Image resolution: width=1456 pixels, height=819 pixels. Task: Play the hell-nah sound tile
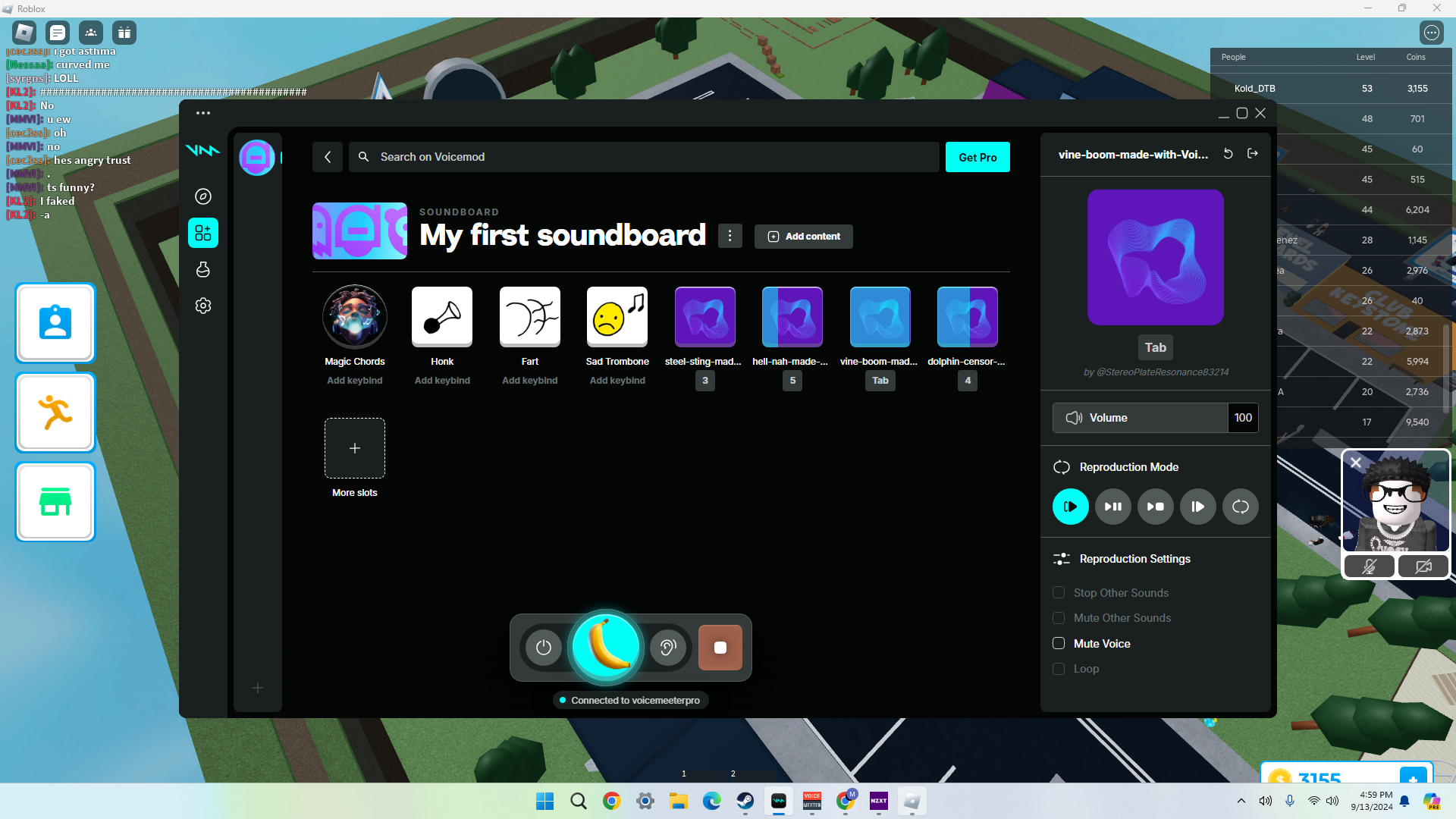click(x=792, y=317)
